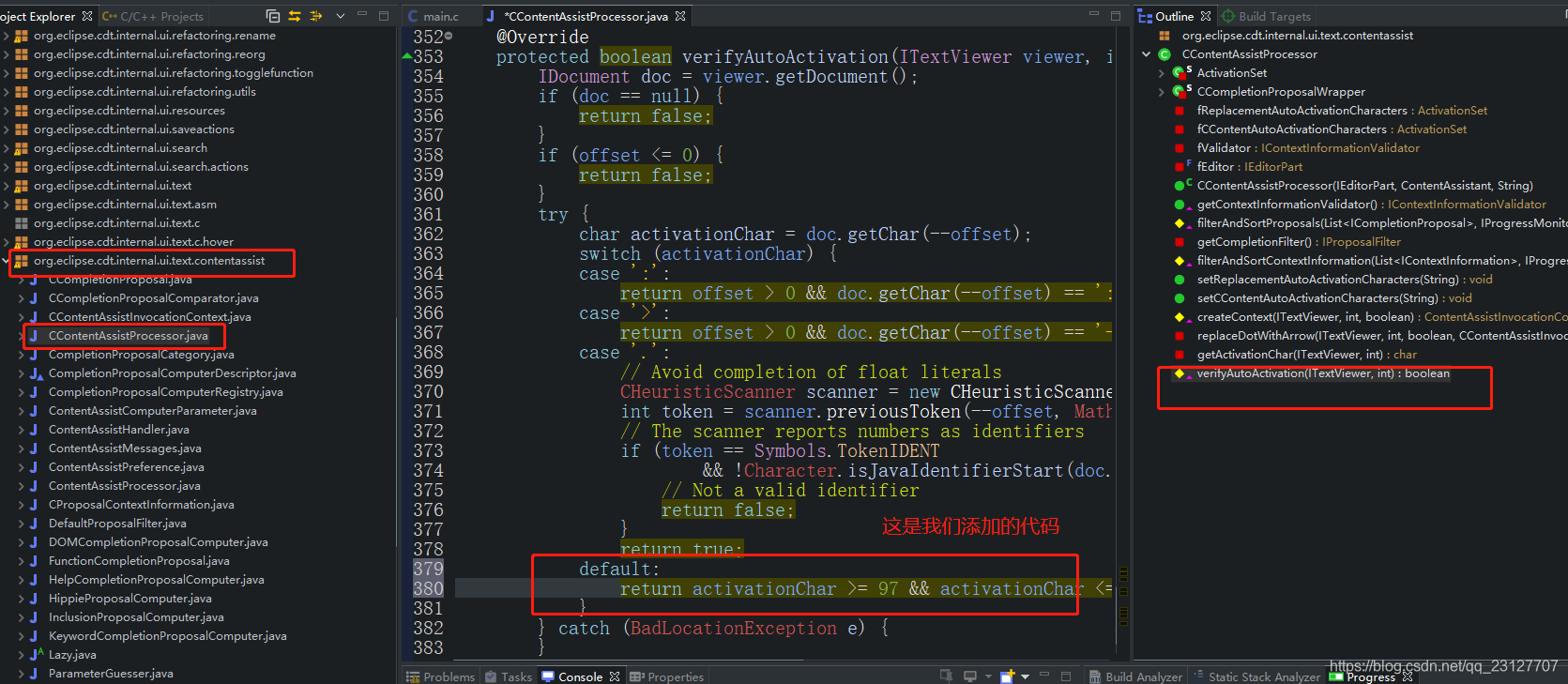Select org.eclipse.cdt.internal.ui.text.c.hover package

[133, 242]
